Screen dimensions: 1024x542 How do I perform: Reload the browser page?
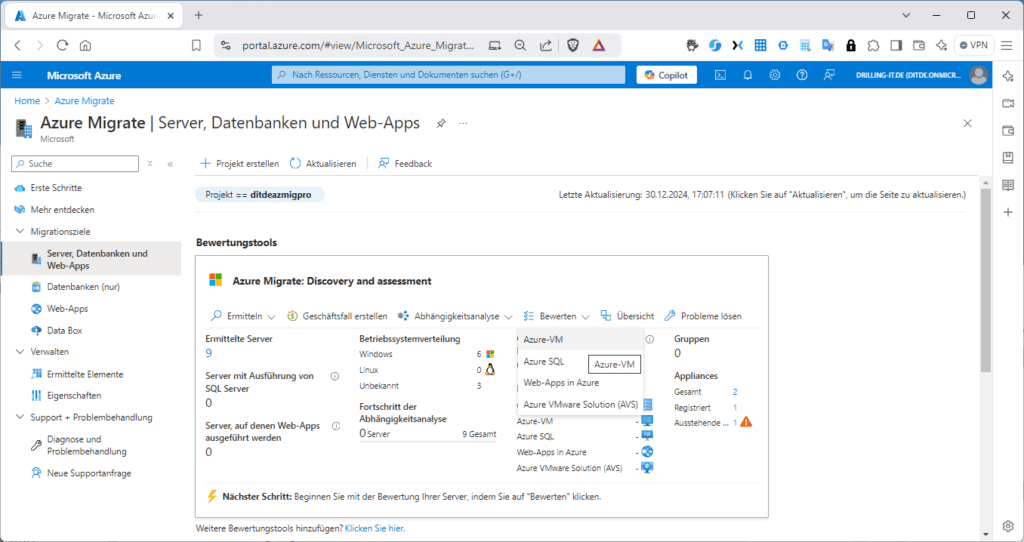click(62, 45)
